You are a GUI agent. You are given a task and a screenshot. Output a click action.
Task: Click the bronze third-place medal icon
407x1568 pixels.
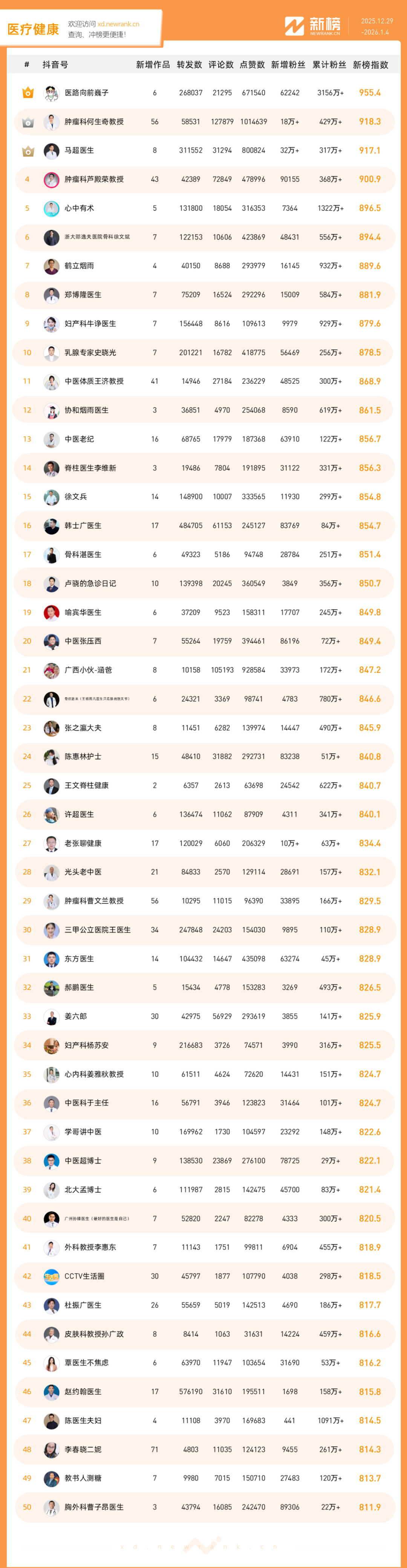tap(28, 151)
